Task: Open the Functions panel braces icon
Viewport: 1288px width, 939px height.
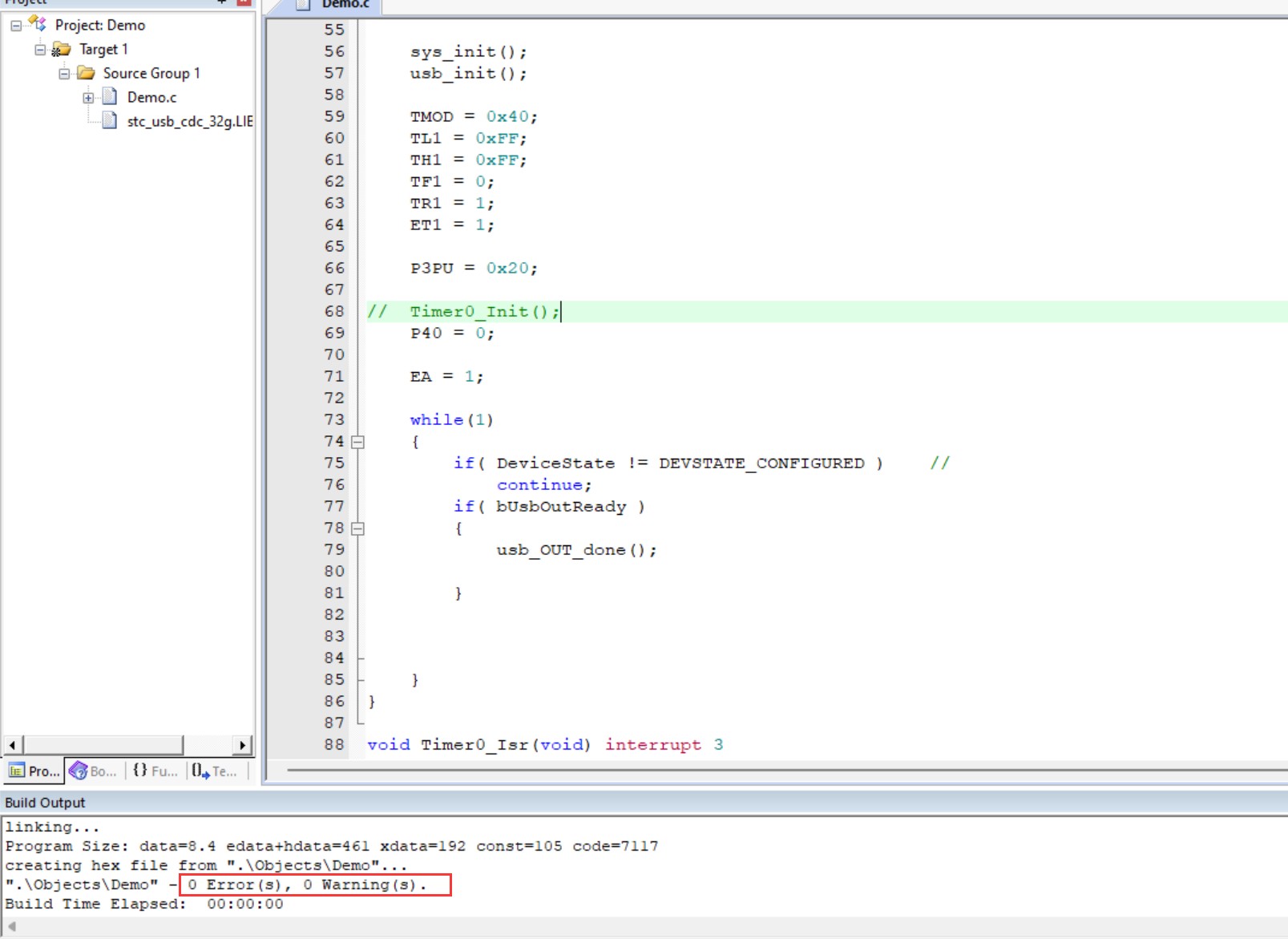Action: click(140, 770)
